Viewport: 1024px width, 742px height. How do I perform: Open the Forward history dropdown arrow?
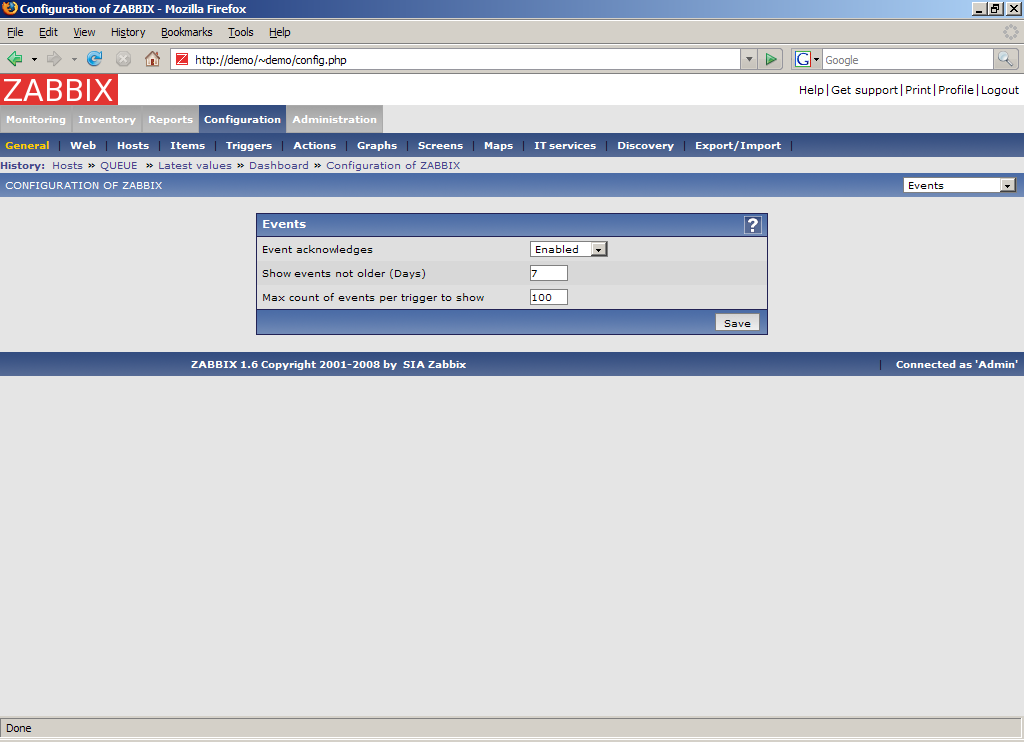(74, 59)
